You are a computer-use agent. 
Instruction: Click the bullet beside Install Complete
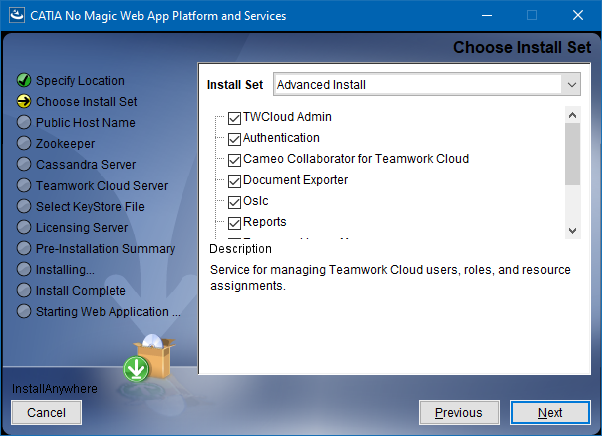coord(24,291)
